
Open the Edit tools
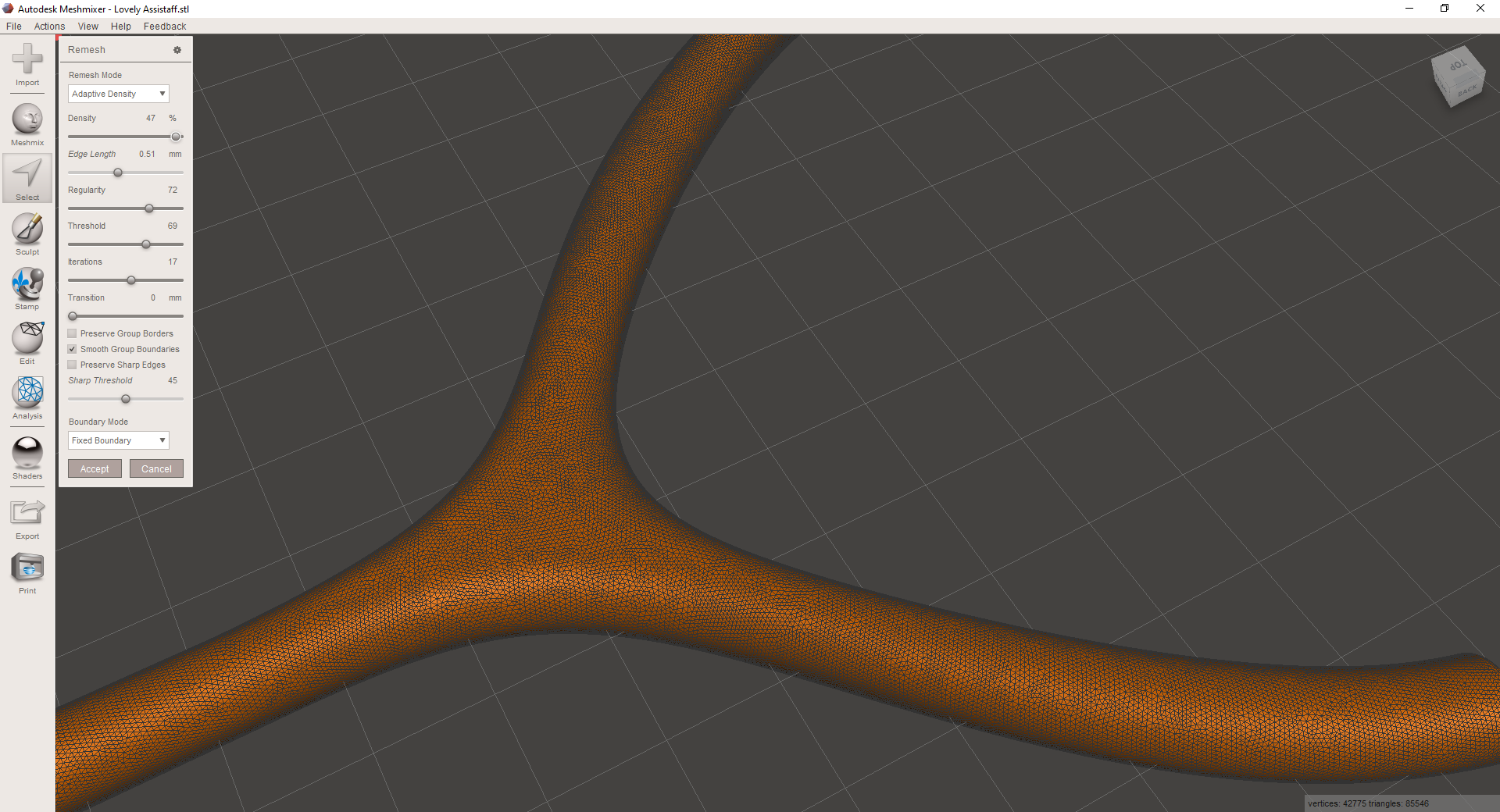tap(27, 344)
